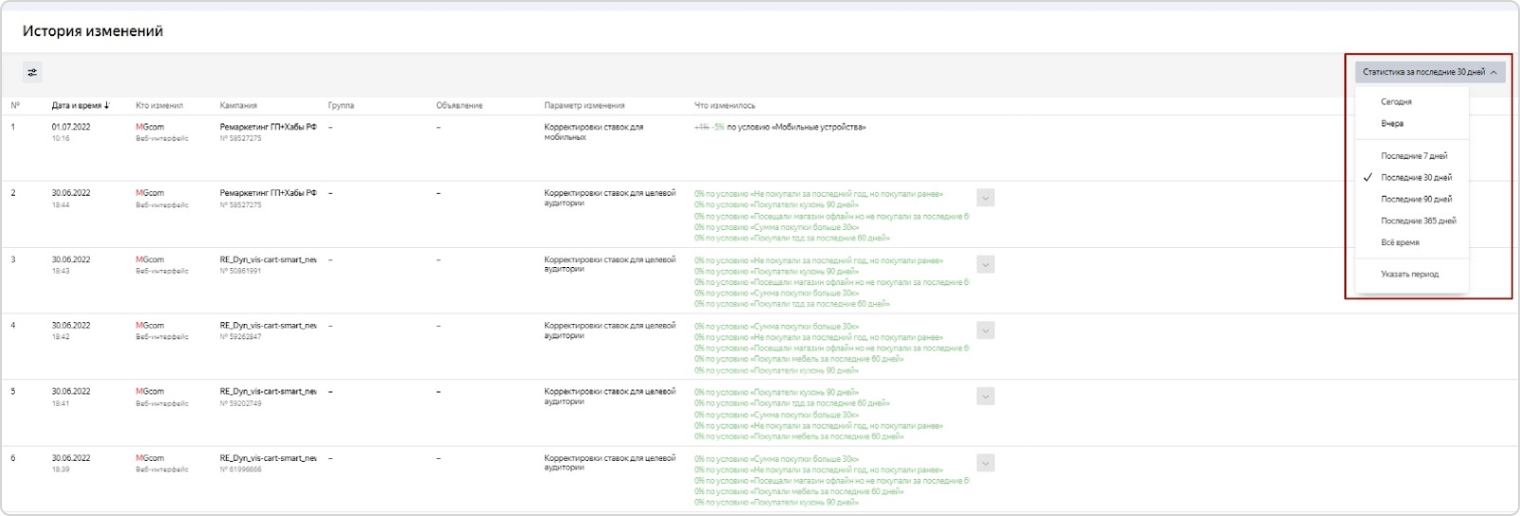The height and width of the screenshot is (516, 1520).
Task: Click the "MGcom" user in row 5
Action: [150, 391]
